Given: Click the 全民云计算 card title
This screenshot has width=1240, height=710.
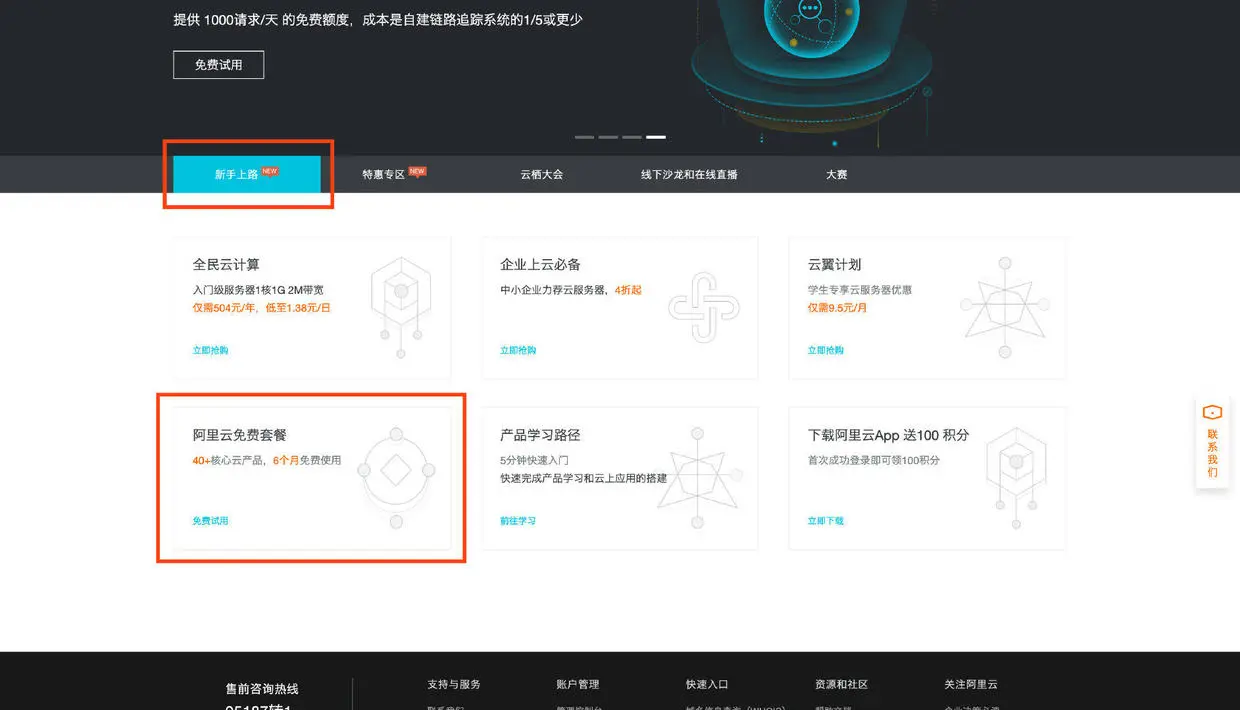Looking at the screenshot, I should [226, 265].
